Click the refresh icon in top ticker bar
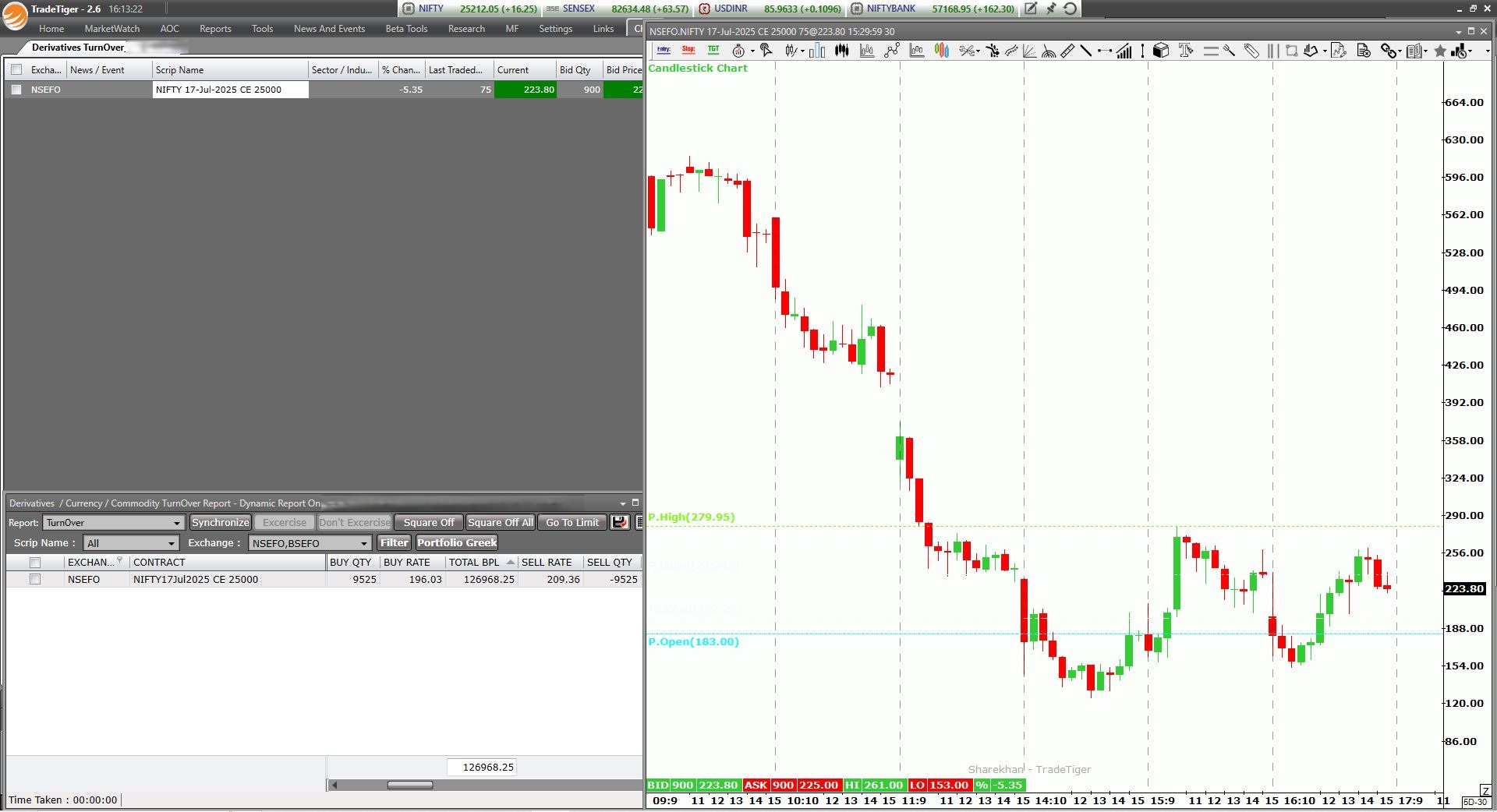 pyautogui.click(x=1071, y=9)
